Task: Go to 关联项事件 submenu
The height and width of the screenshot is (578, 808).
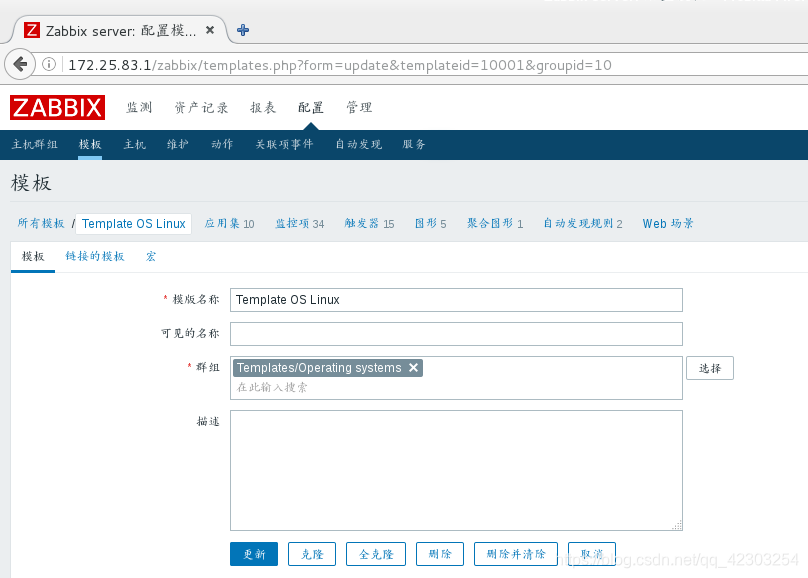Action: pyautogui.click(x=284, y=145)
